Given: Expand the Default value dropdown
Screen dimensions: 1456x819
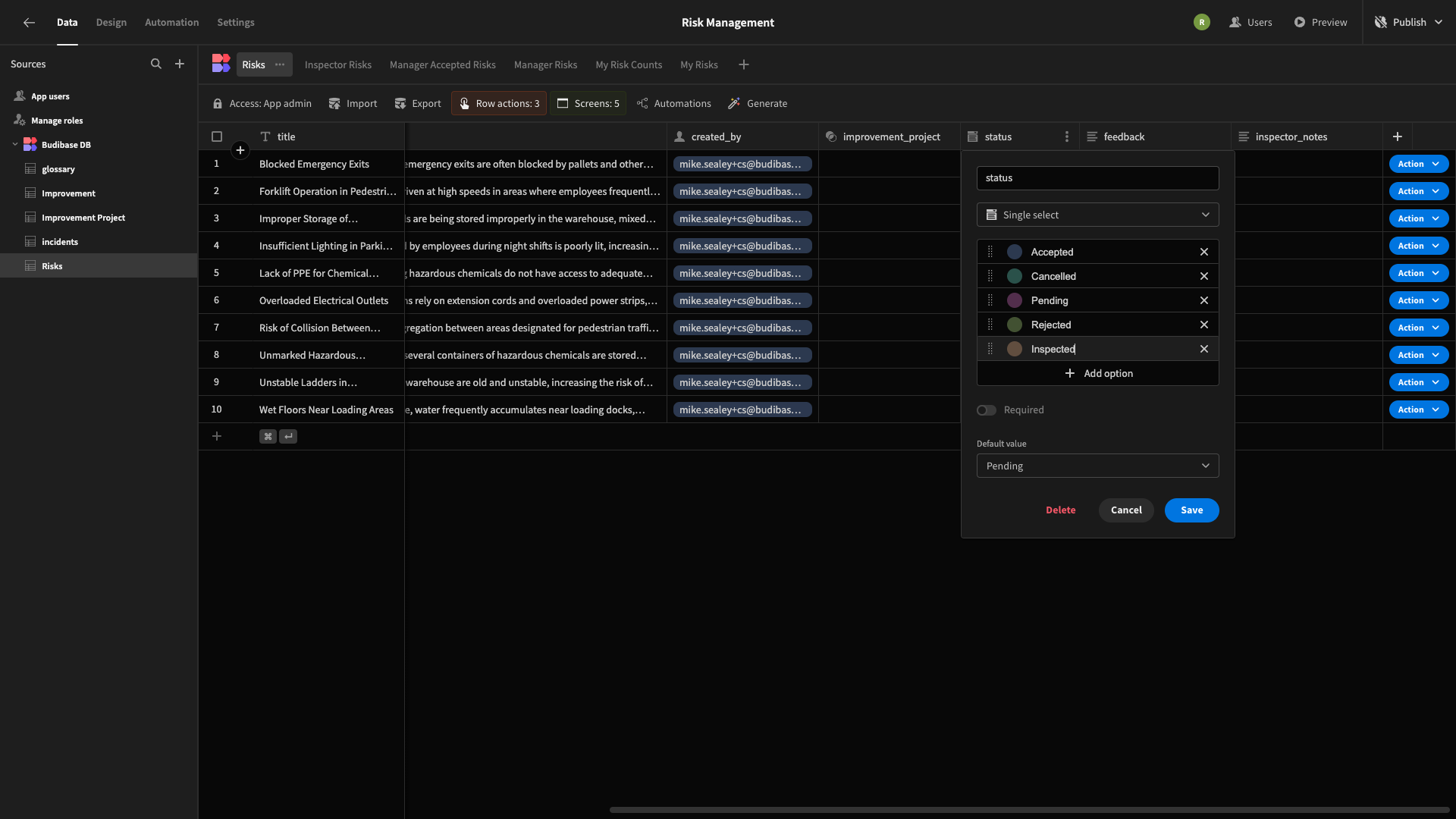Looking at the screenshot, I should (1098, 465).
